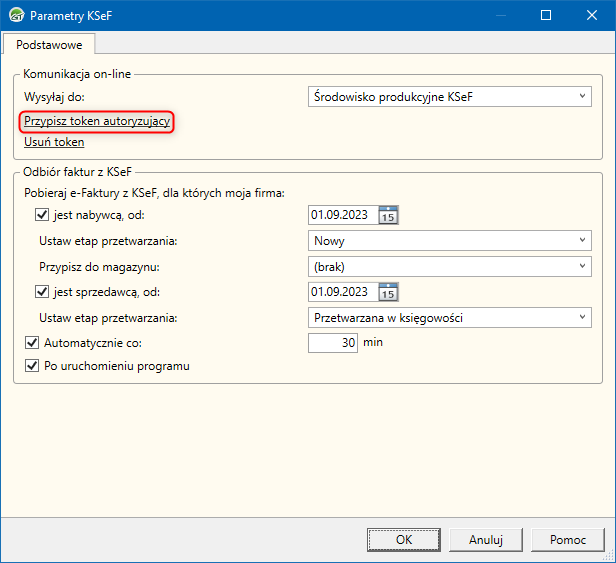This screenshot has width=616, height=563.
Task: Uncheck 'Po uruchomieniu programu' option
Action: (30, 366)
